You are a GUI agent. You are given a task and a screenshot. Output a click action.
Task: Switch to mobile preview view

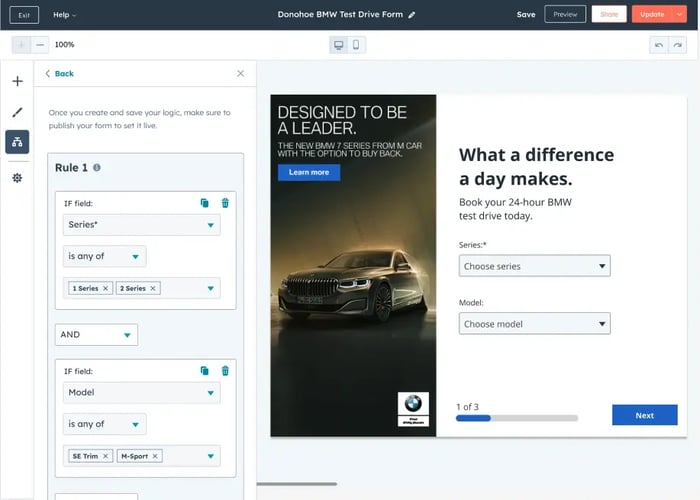(356, 45)
